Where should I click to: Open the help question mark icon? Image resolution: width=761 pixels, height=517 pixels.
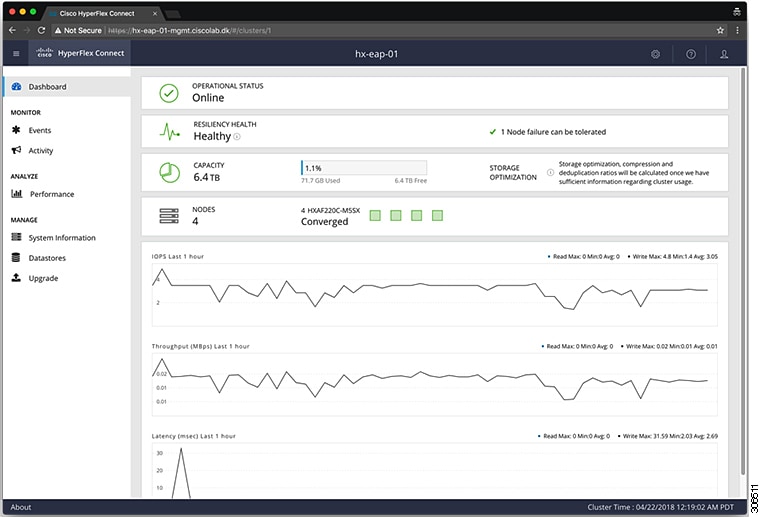point(690,54)
